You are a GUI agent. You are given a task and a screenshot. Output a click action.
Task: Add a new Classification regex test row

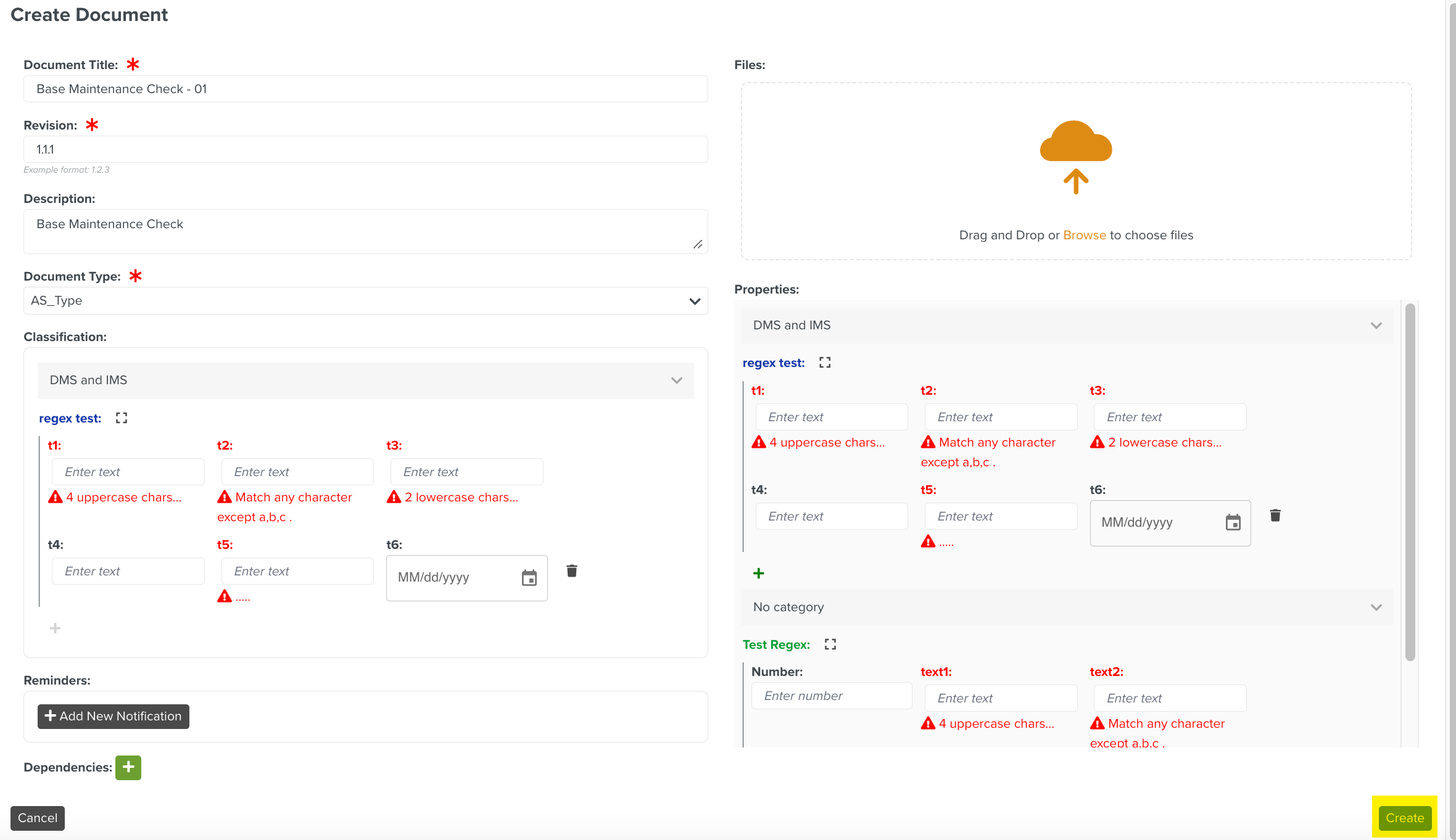55,628
